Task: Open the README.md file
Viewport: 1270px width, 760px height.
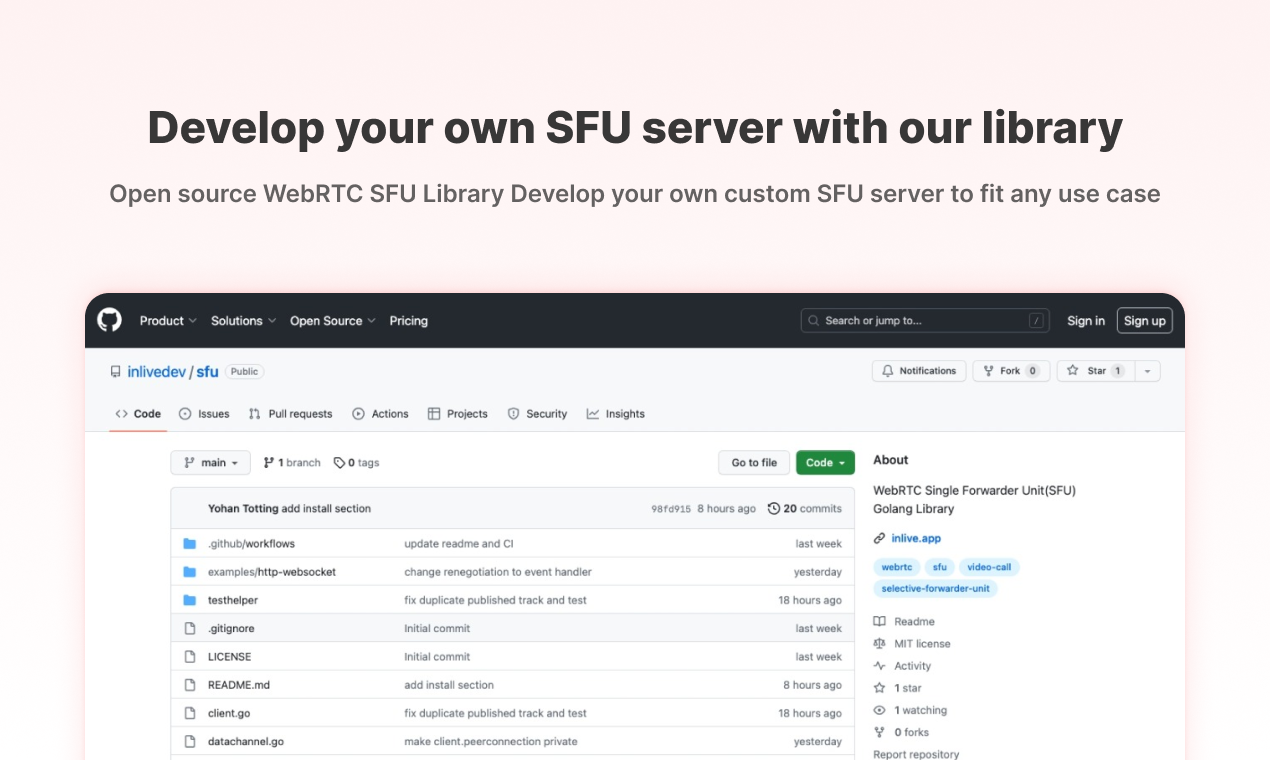Action: [x=239, y=685]
